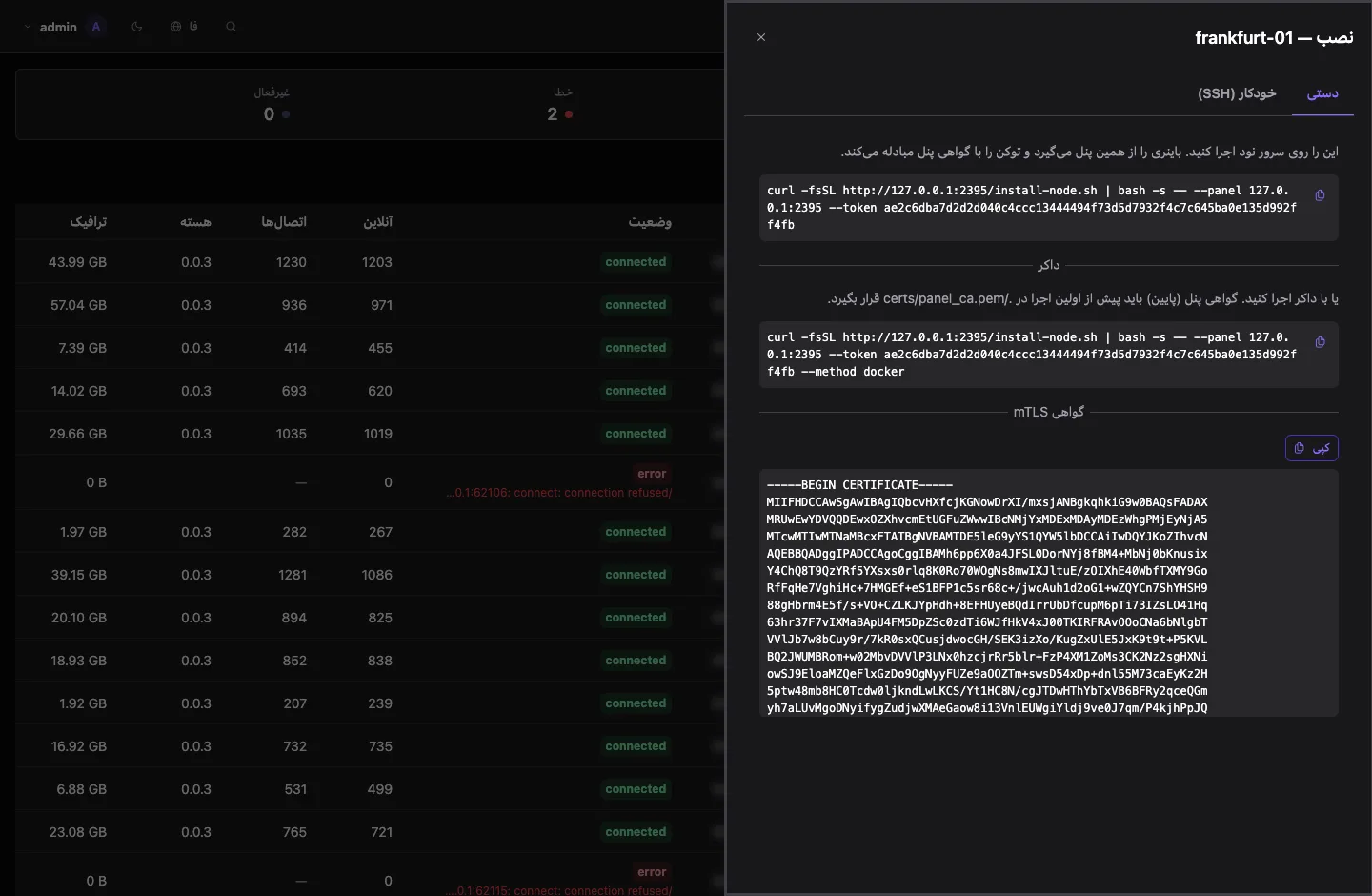Click connected status in the 18.93 GB row

coord(636,661)
